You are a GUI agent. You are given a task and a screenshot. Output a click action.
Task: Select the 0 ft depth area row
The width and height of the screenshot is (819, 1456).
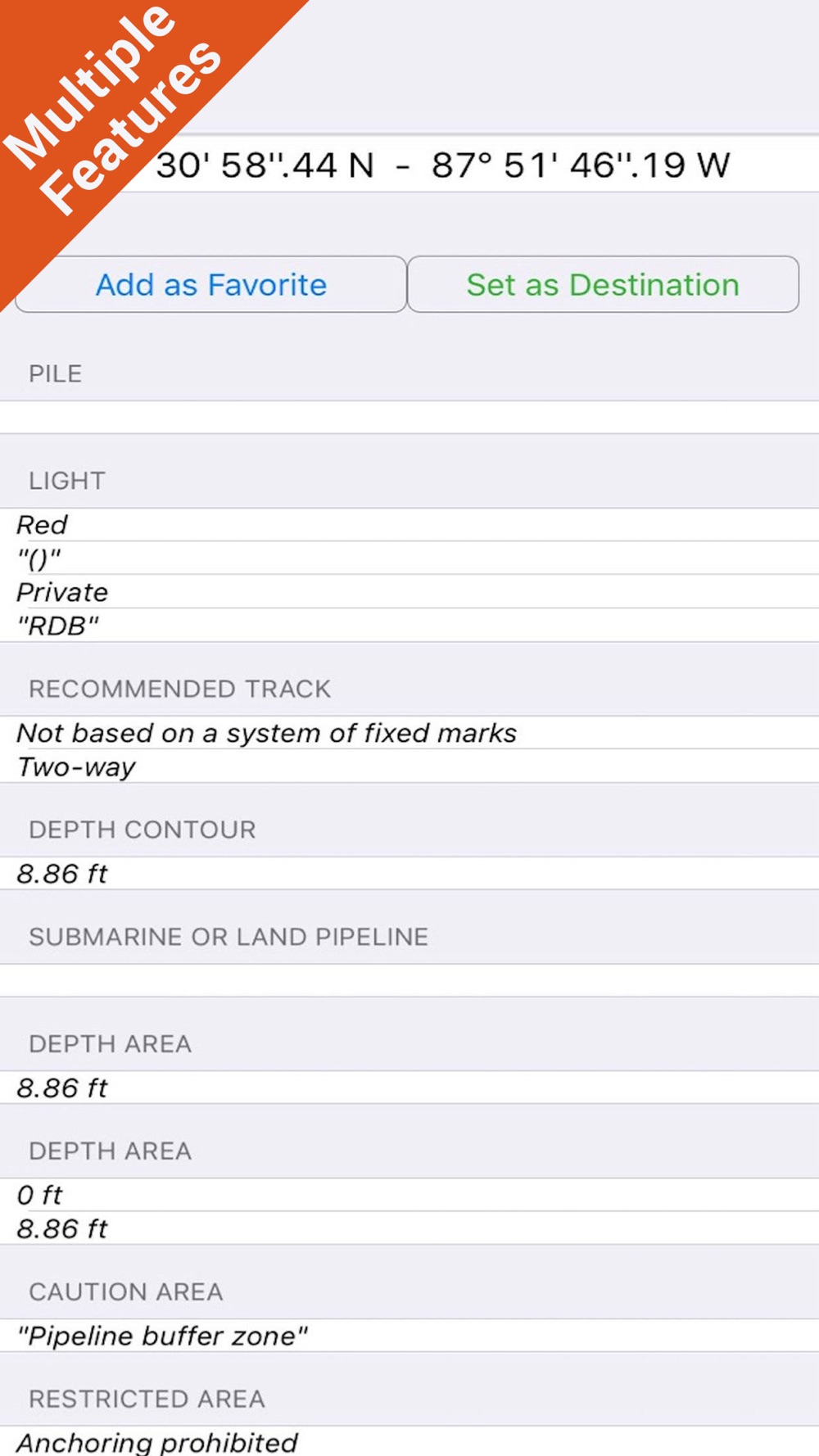(409, 1195)
